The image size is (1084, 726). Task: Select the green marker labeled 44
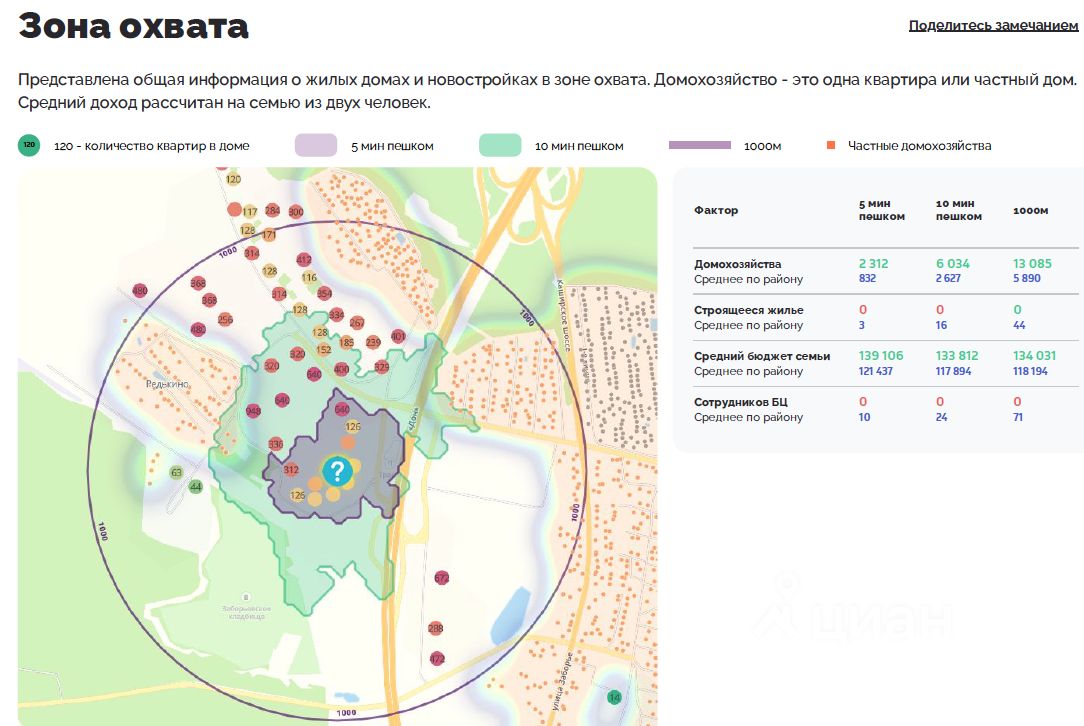(x=196, y=487)
